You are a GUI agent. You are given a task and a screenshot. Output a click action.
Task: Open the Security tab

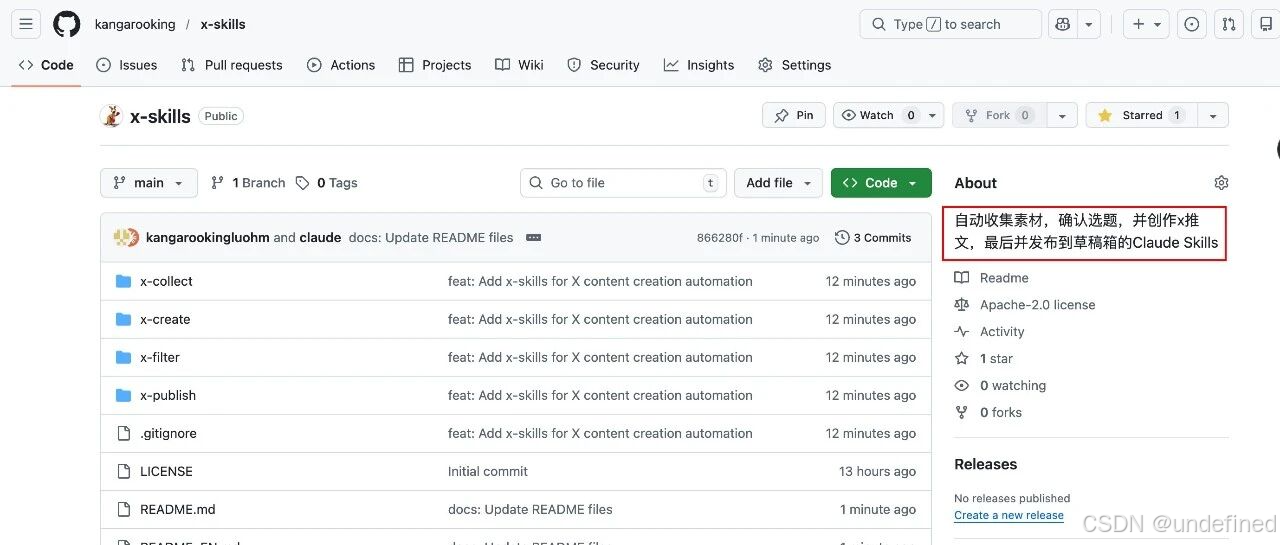[603, 65]
